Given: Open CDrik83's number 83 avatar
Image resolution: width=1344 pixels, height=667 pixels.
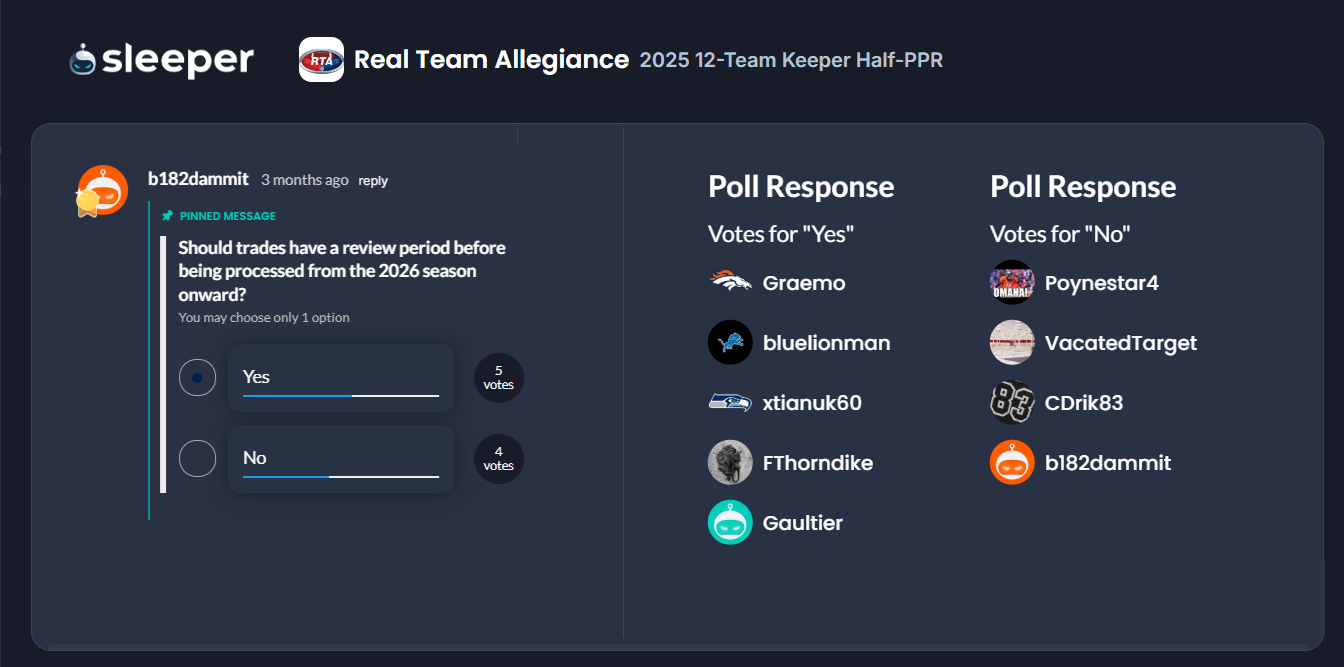Looking at the screenshot, I should pyautogui.click(x=1012, y=403).
